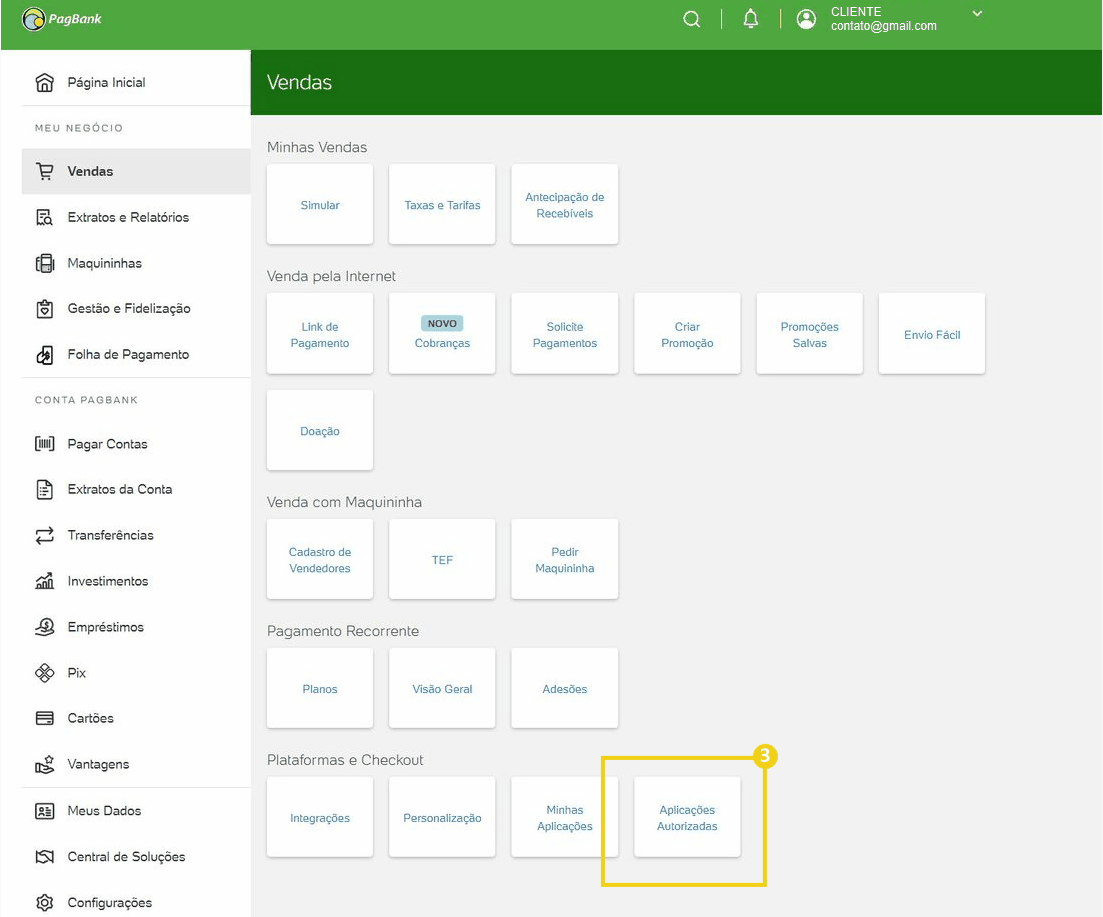Image resolution: width=1103 pixels, height=917 pixels.
Task: Click the Empréstimos money icon
Action: point(44,627)
